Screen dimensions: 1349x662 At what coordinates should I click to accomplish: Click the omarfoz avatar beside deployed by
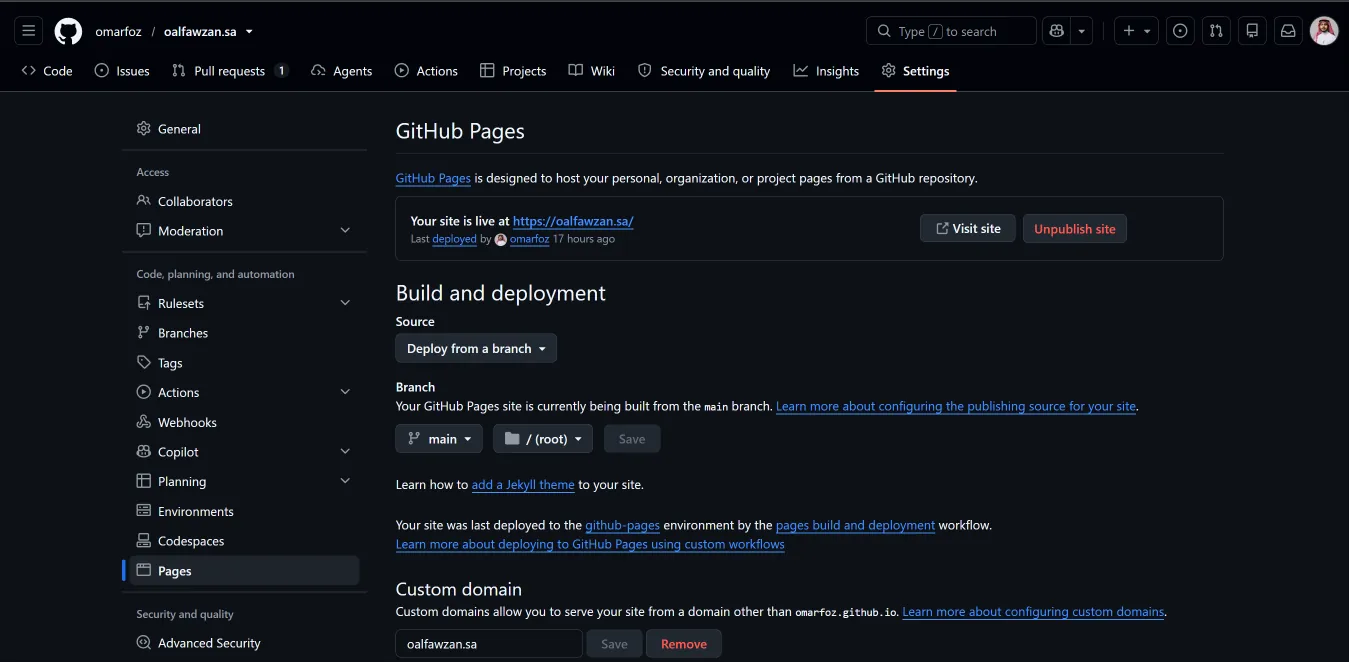coord(501,240)
